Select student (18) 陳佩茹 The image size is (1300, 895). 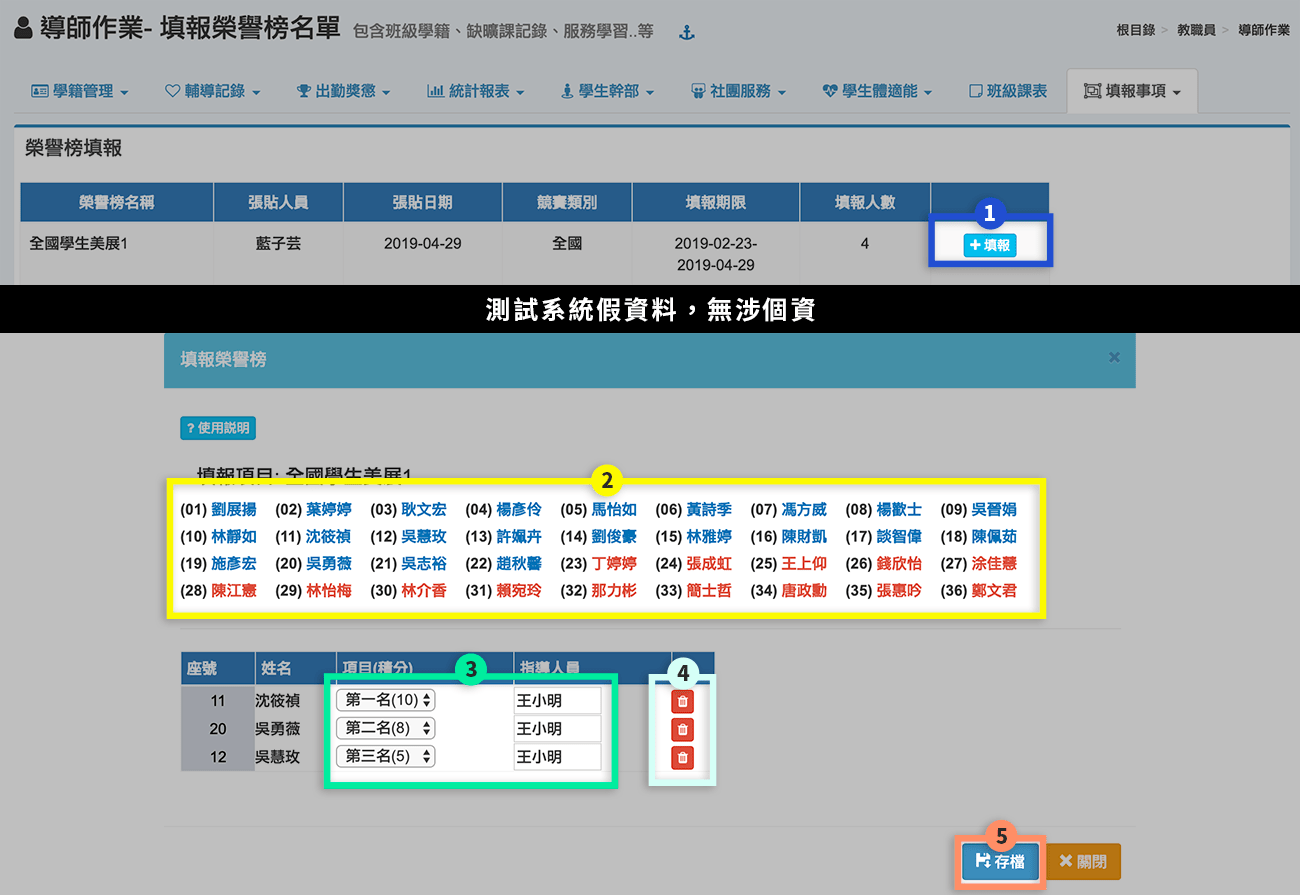pyautogui.click(x=994, y=536)
